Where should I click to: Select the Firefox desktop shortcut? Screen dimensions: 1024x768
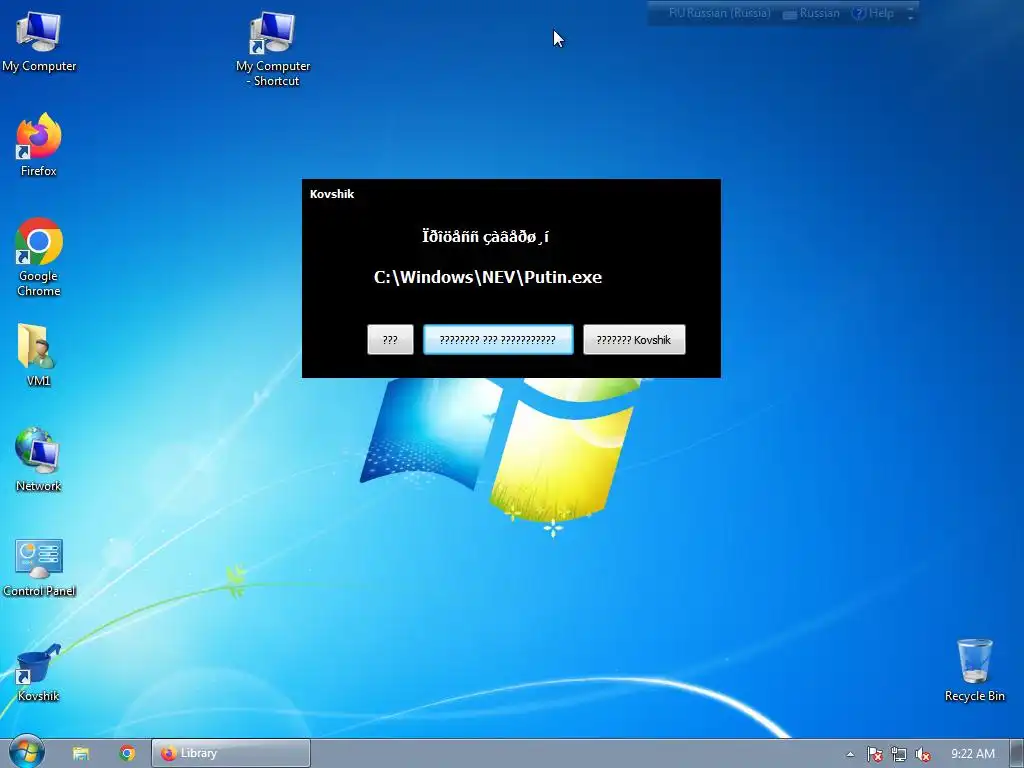click(39, 145)
